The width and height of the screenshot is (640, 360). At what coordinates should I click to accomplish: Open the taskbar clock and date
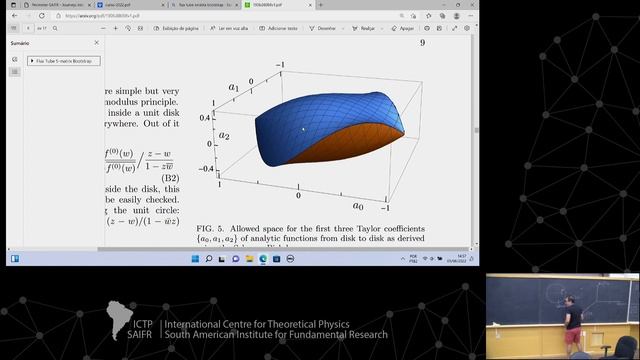(456, 259)
